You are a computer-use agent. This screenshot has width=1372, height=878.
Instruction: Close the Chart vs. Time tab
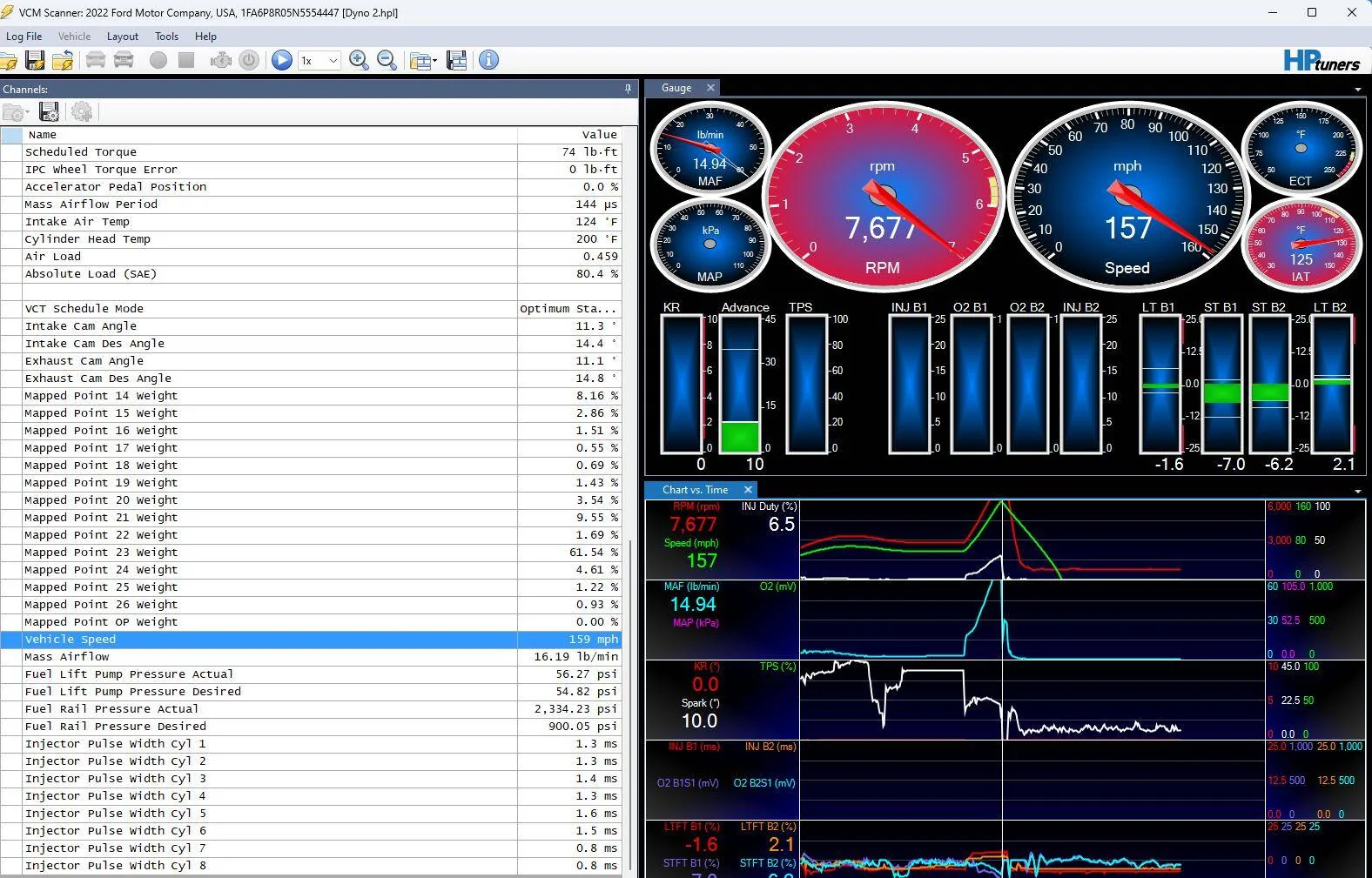pyautogui.click(x=748, y=490)
